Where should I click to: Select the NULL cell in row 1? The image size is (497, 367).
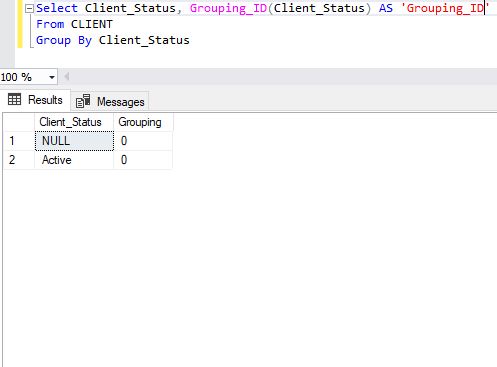74,141
